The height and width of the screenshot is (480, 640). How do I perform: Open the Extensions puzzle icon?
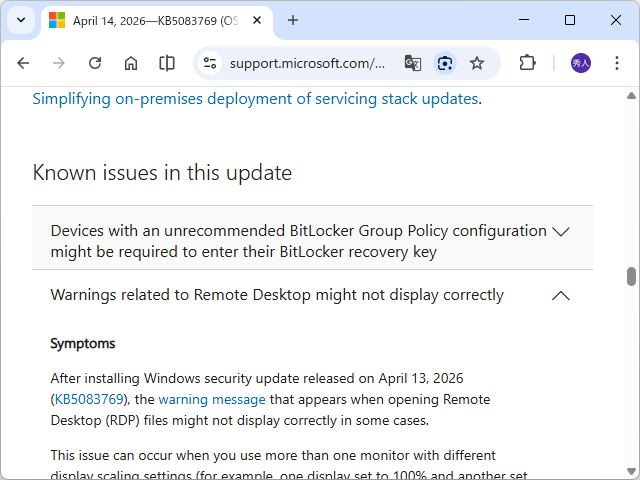click(x=527, y=63)
